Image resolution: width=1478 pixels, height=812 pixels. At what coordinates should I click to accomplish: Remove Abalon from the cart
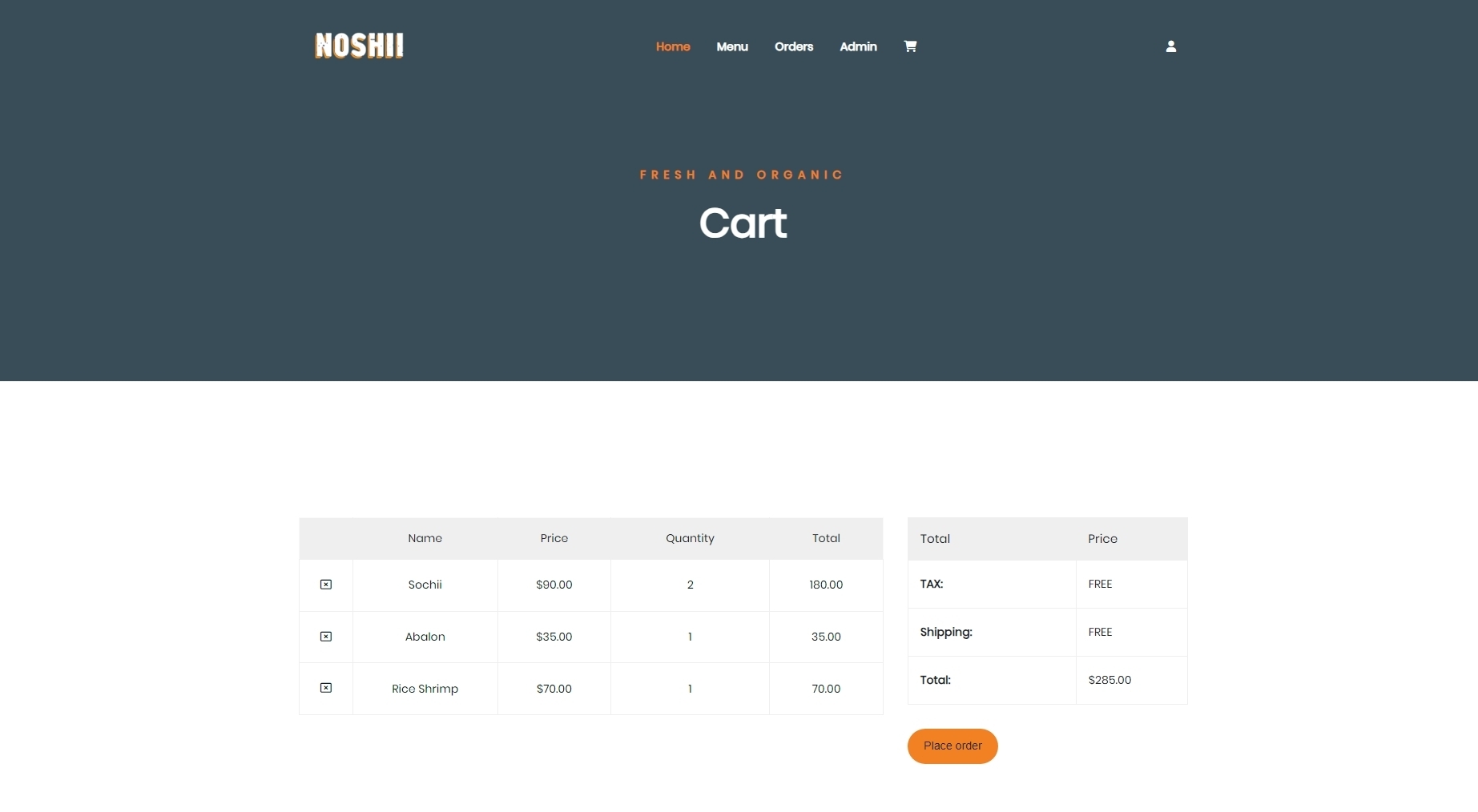pos(325,637)
